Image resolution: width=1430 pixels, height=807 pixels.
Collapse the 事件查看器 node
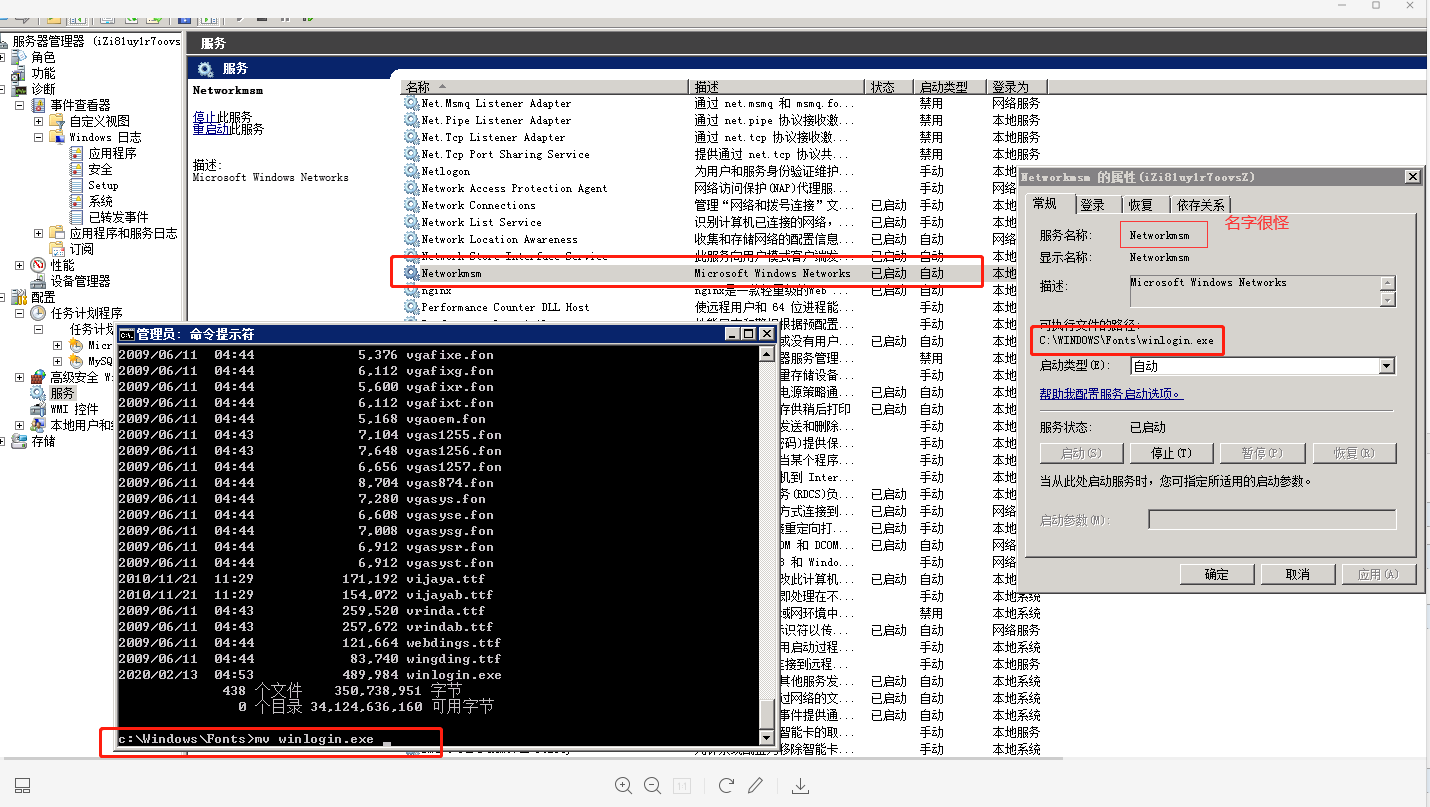point(20,105)
